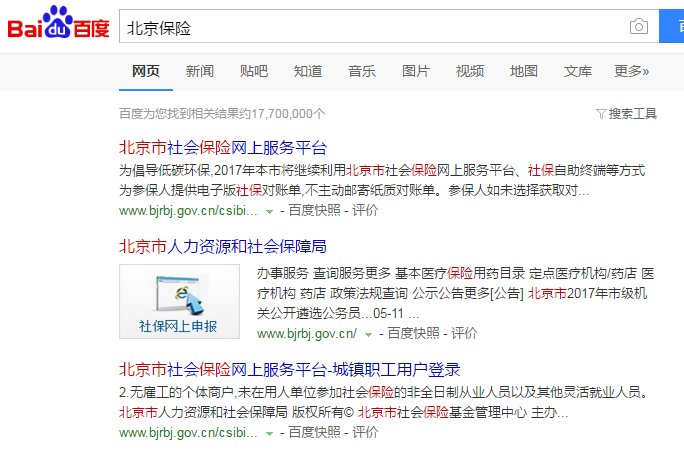Expand green arrow after first result URL
The height and width of the screenshot is (458, 684).
(270, 212)
